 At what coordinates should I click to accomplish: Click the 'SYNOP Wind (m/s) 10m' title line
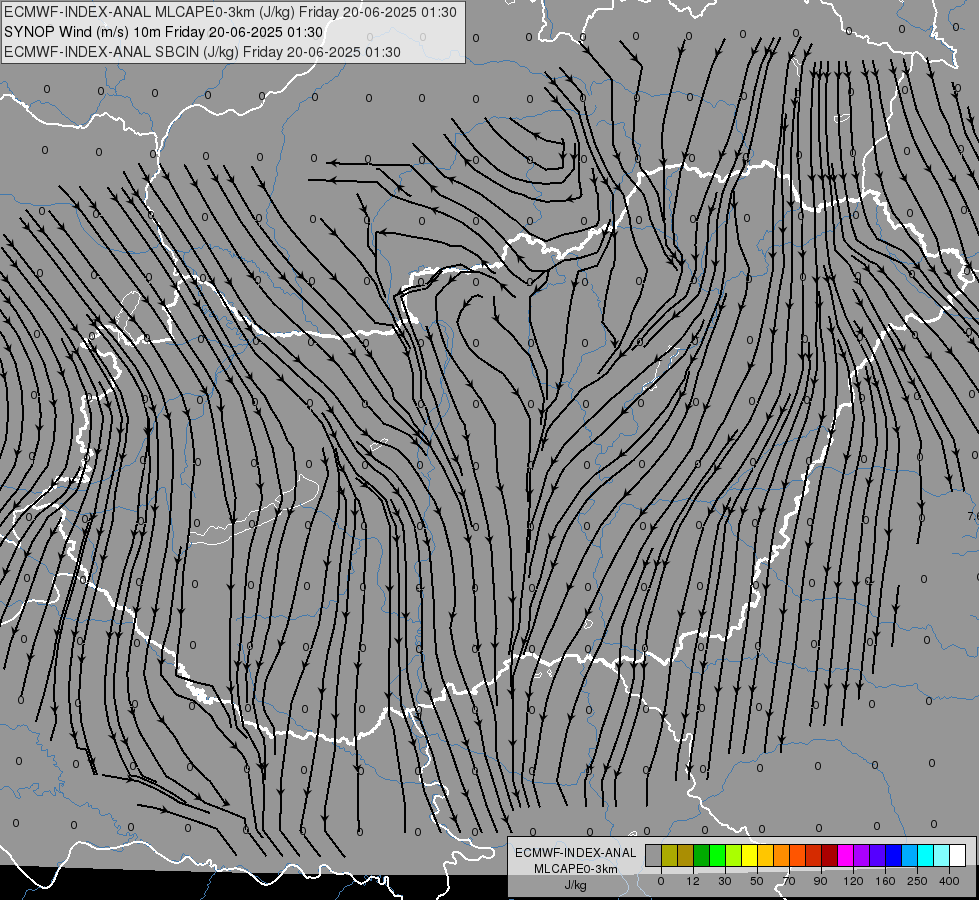point(163,32)
